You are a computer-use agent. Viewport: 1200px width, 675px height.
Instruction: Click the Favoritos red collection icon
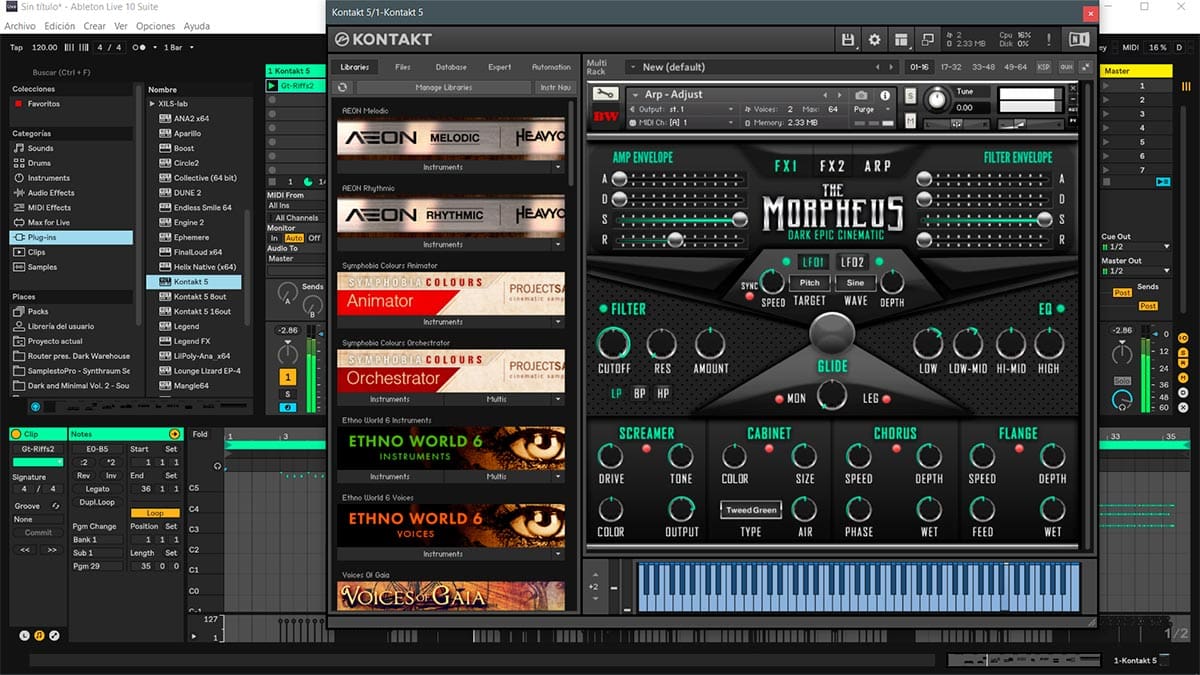pos(18,104)
